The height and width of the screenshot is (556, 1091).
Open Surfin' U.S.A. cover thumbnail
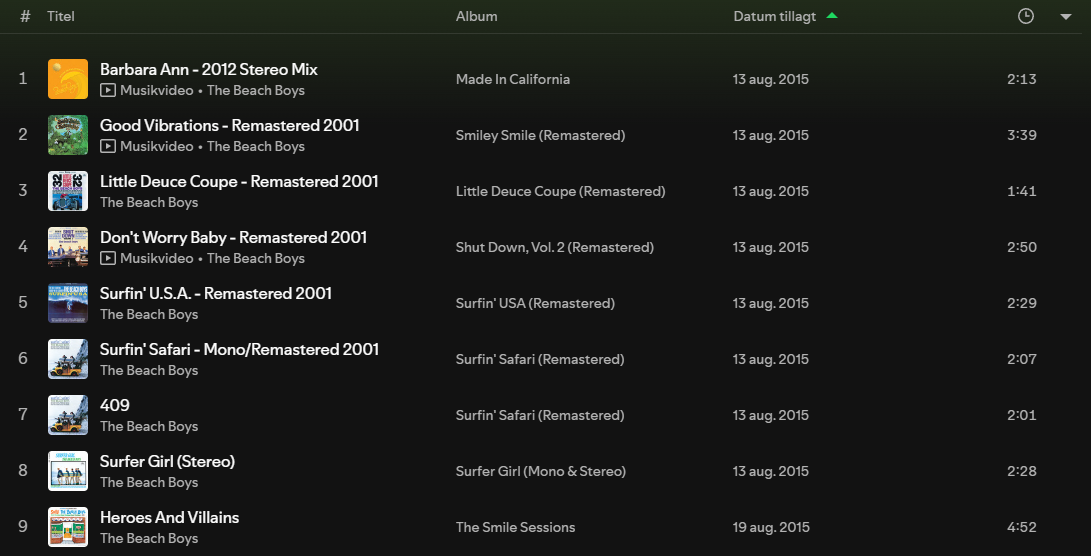pos(67,303)
